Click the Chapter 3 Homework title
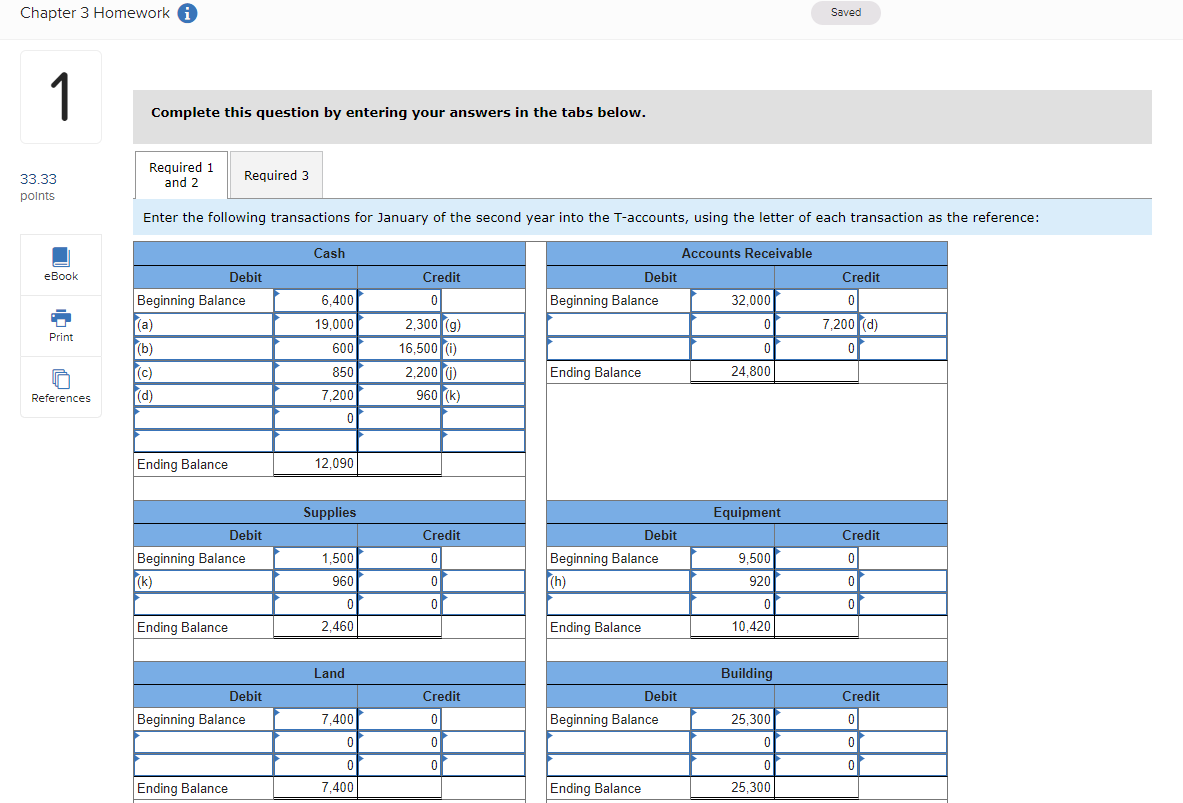Image resolution: width=1183 pixels, height=803 pixels. (x=95, y=13)
